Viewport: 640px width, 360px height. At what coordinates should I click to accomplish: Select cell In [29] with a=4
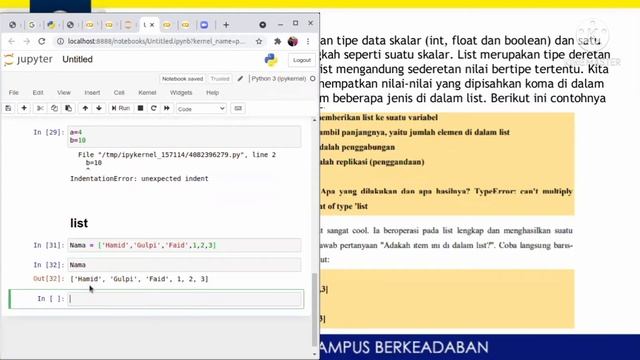[x=184, y=136]
